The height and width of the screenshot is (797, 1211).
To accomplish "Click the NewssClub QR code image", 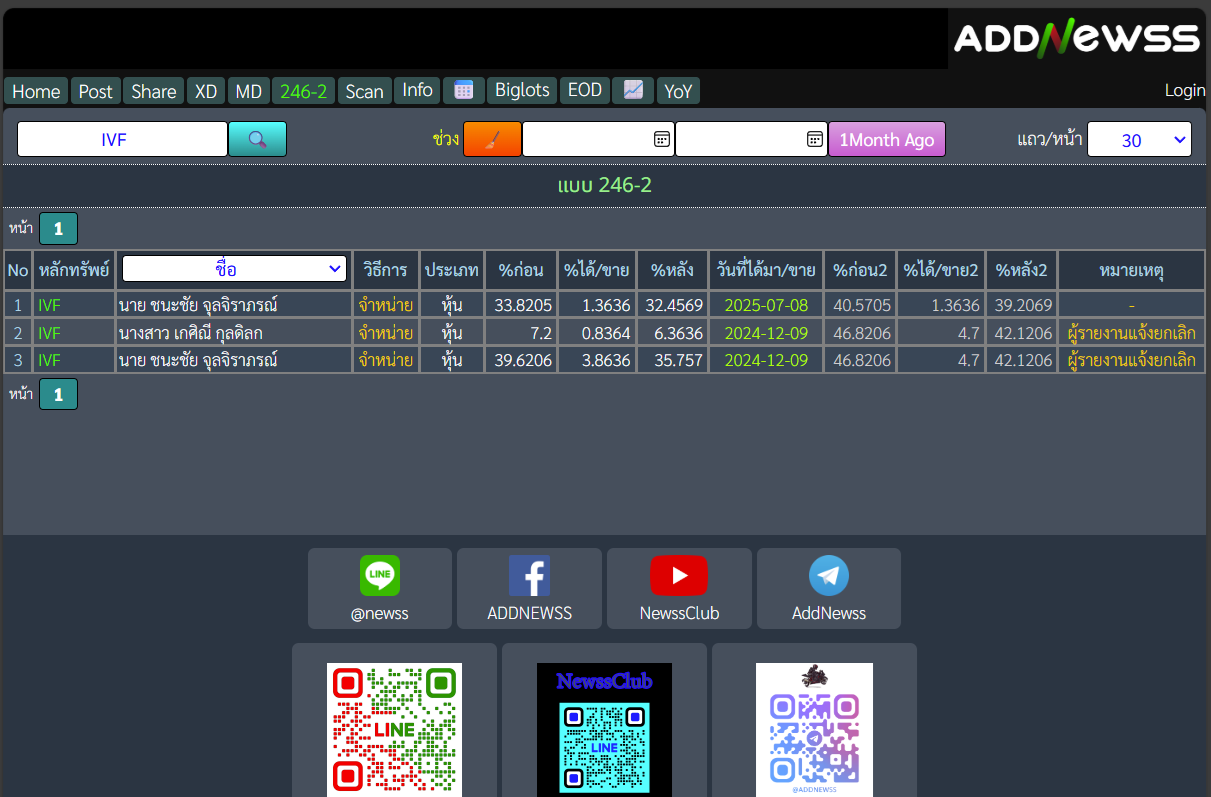I will click(x=604, y=729).
